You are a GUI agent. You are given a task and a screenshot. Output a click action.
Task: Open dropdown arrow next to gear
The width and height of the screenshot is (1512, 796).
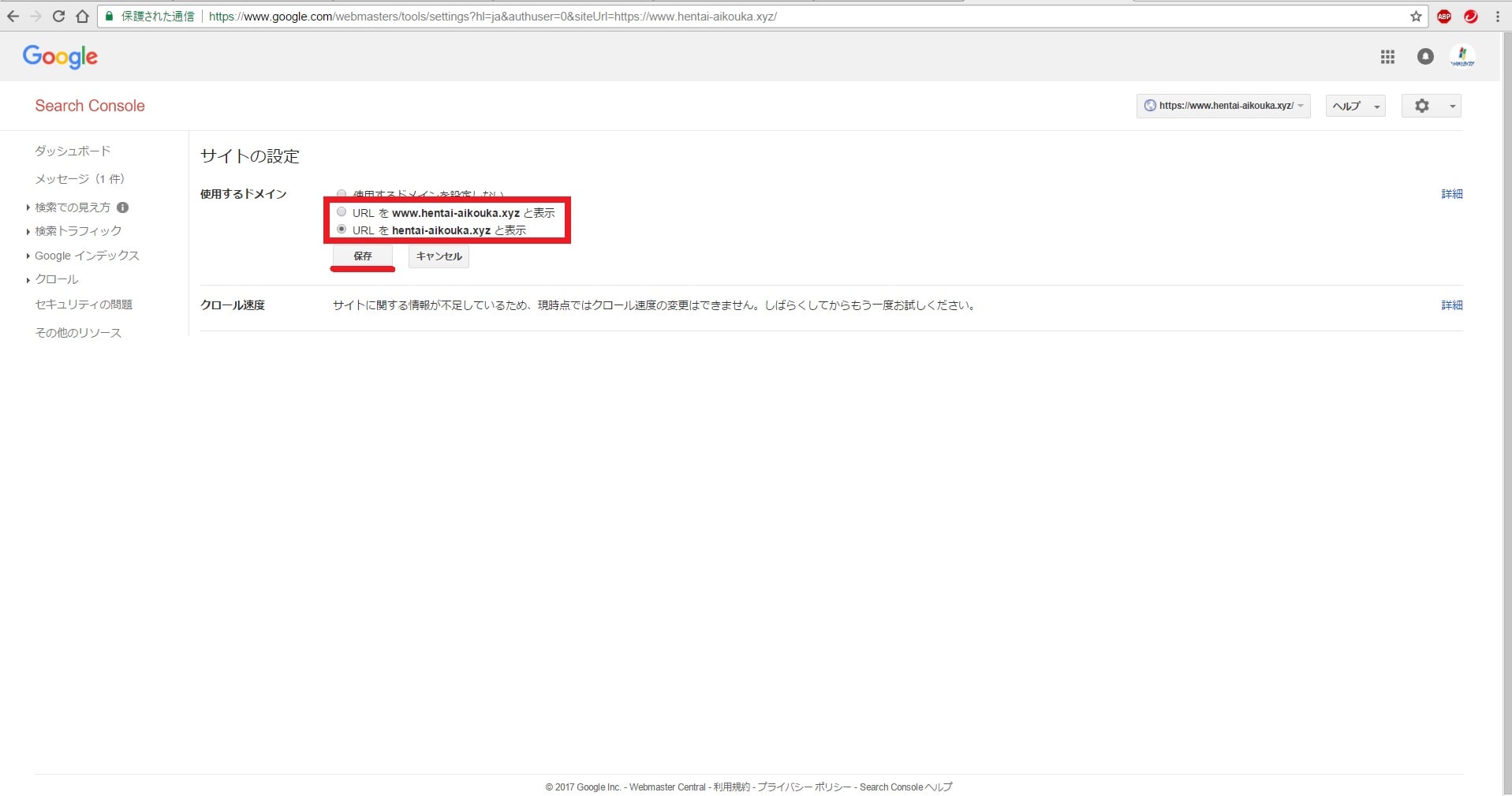[1452, 106]
